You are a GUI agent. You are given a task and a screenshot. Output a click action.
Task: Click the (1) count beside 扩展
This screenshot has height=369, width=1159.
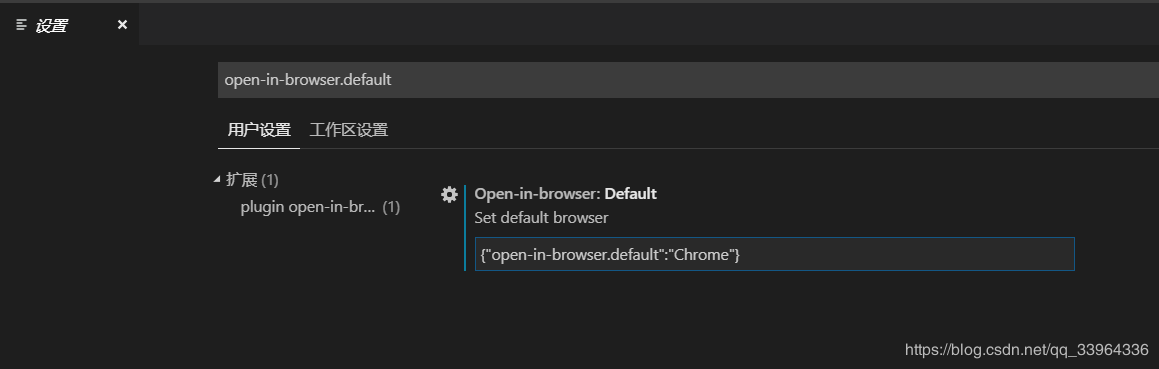270,180
